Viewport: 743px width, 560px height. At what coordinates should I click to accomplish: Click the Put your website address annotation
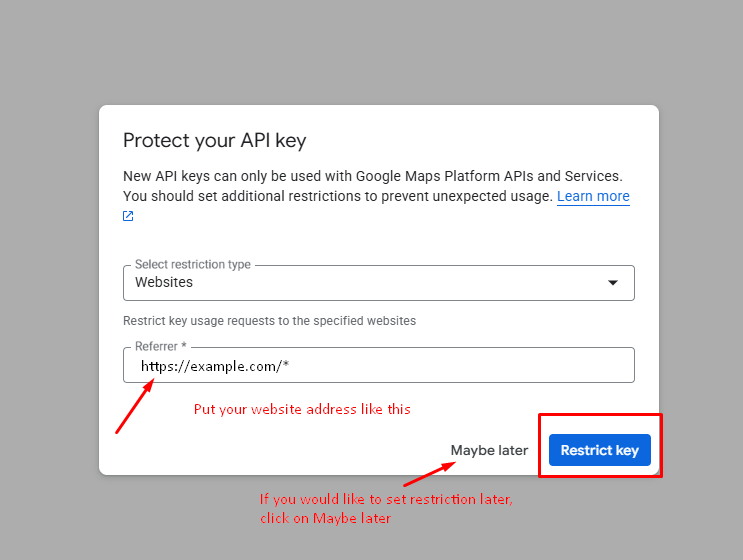pos(302,409)
